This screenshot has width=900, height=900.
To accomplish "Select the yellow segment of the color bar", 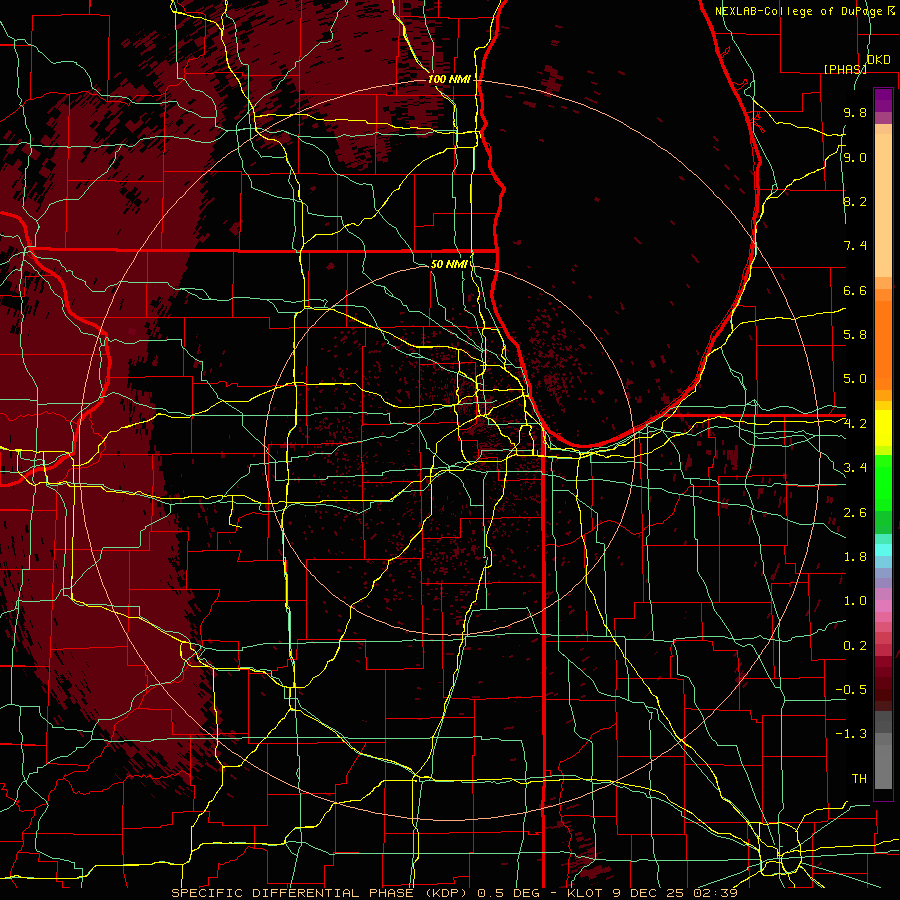I will coord(883,428).
